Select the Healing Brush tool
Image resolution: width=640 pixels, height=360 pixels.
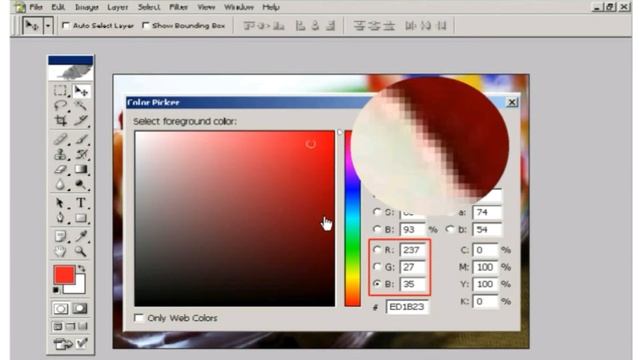(x=60, y=139)
